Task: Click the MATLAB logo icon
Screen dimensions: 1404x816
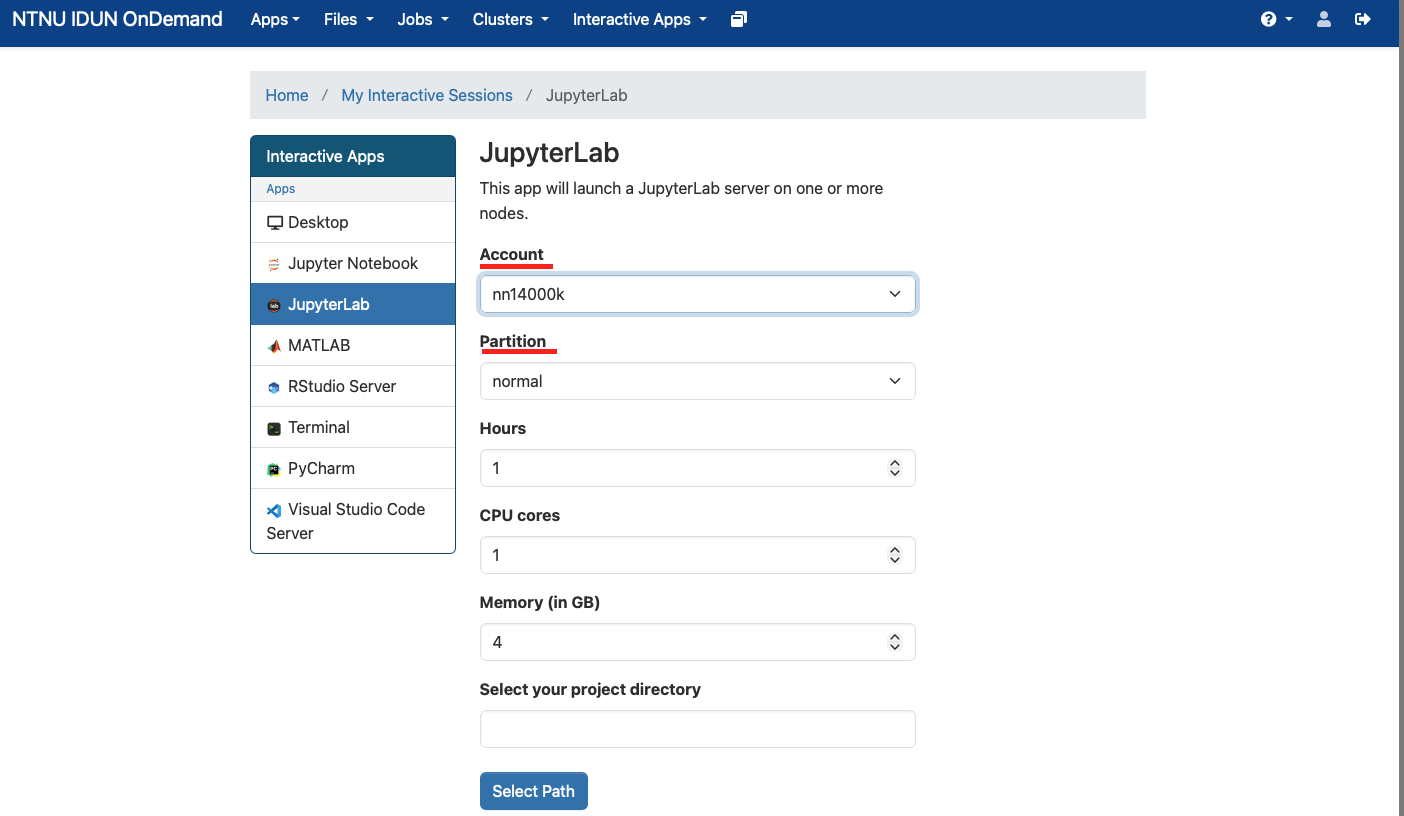Action: [274, 346]
